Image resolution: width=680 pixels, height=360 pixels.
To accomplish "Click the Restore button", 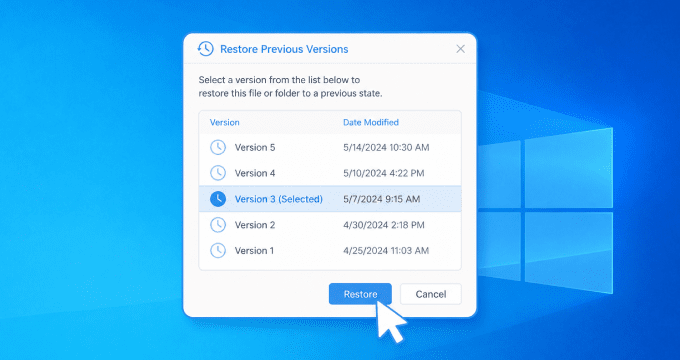I will tap(360, 294).
